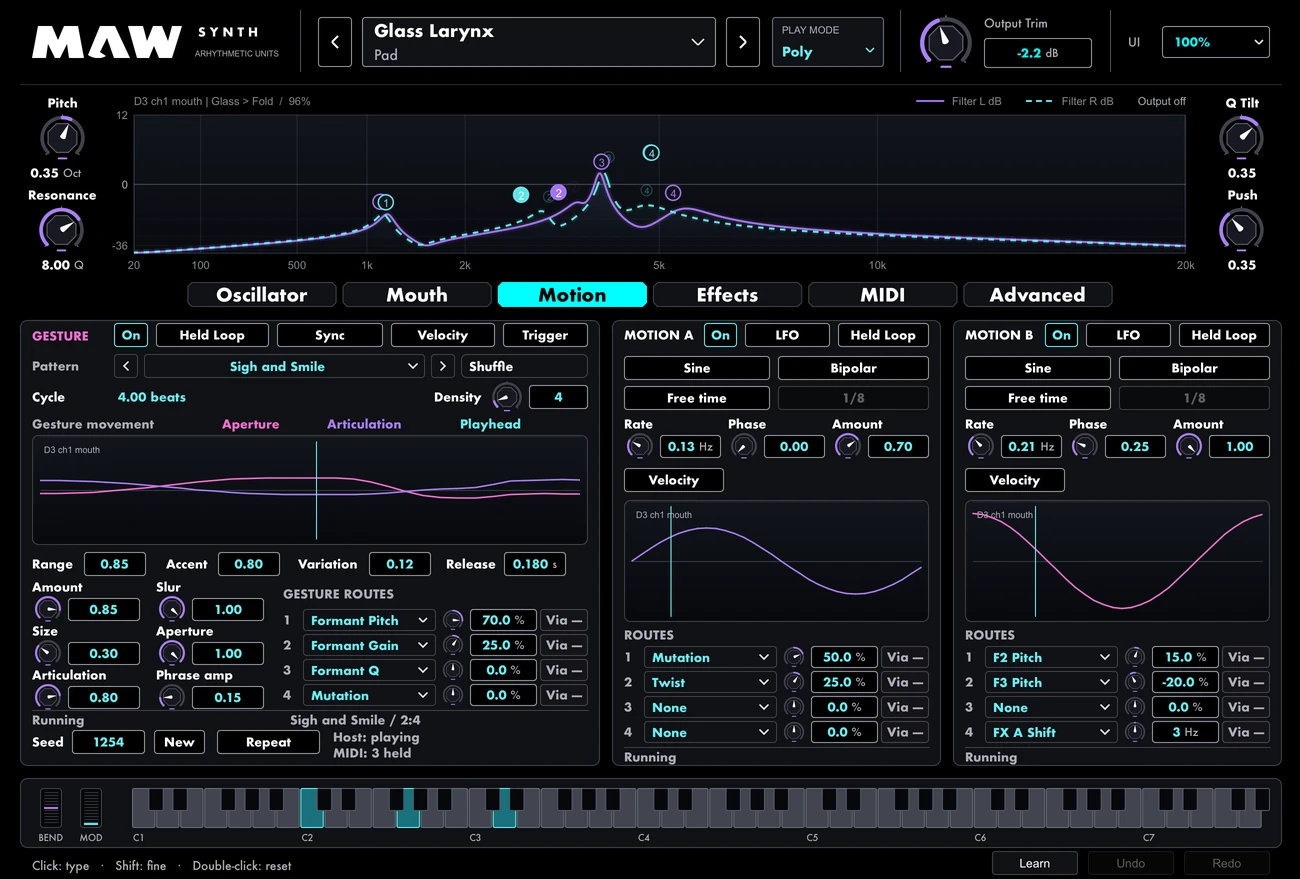Switch to the Mouth tab
This screenshot has height=879, width=1300.
click(417, 295)
